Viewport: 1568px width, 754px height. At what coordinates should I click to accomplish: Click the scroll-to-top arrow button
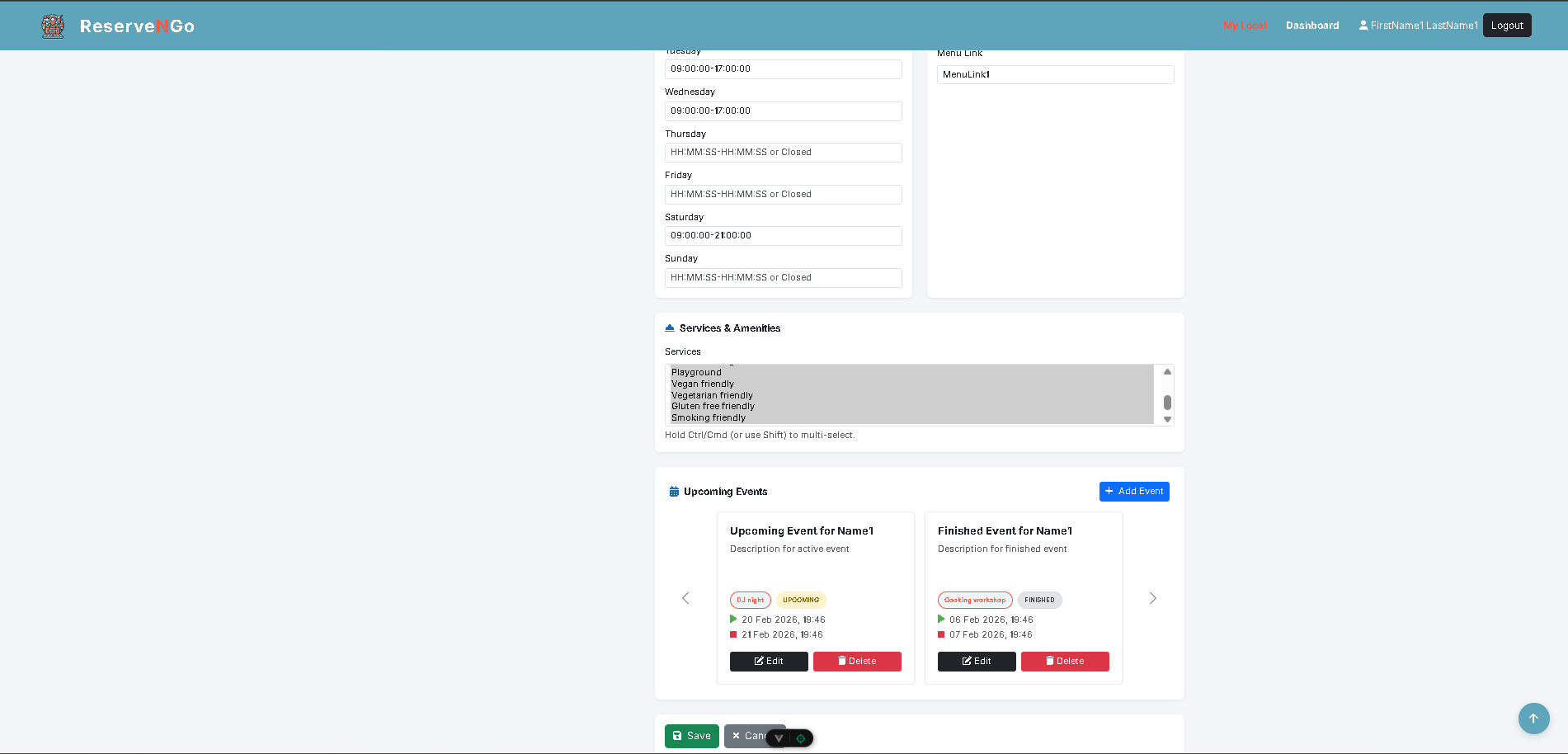coord(1533,719)
